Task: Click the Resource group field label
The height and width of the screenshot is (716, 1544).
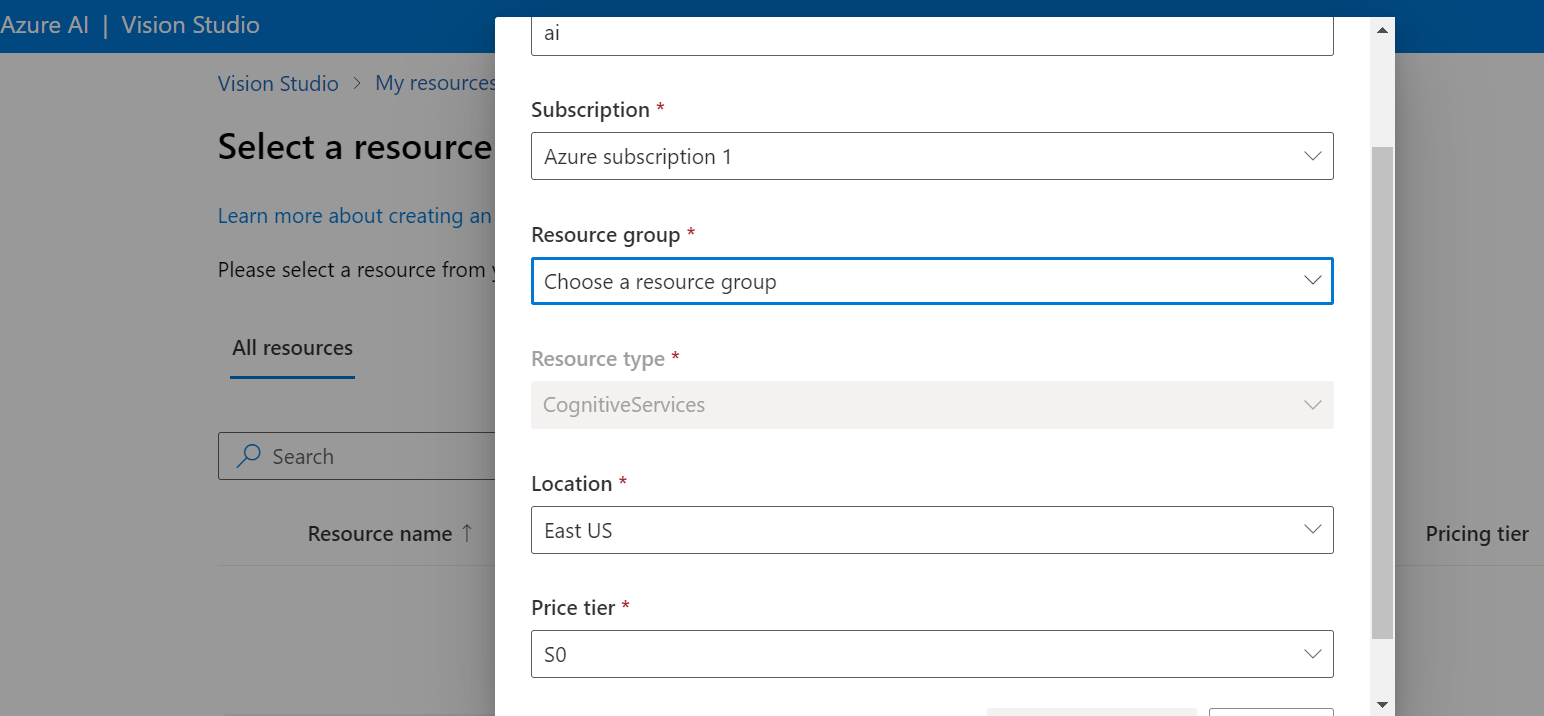Action: [x=605, y=235]
